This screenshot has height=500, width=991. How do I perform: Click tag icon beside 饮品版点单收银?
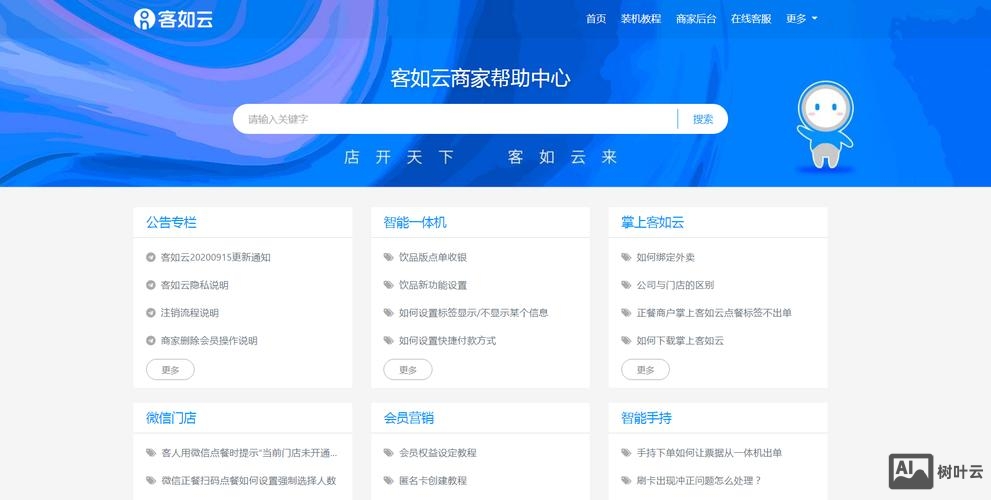389,257
